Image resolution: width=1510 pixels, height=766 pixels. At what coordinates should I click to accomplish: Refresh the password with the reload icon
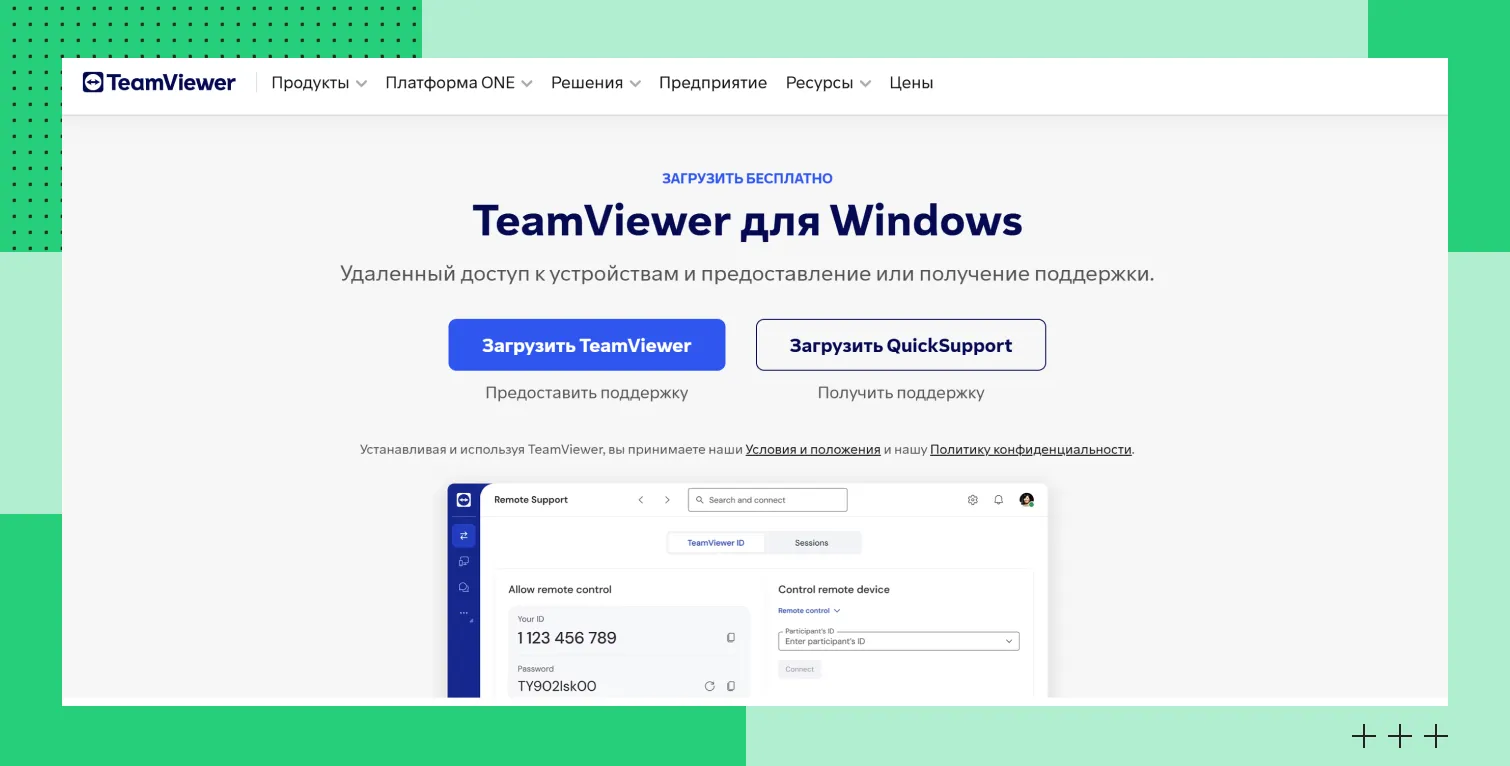(x=709, y=686)
